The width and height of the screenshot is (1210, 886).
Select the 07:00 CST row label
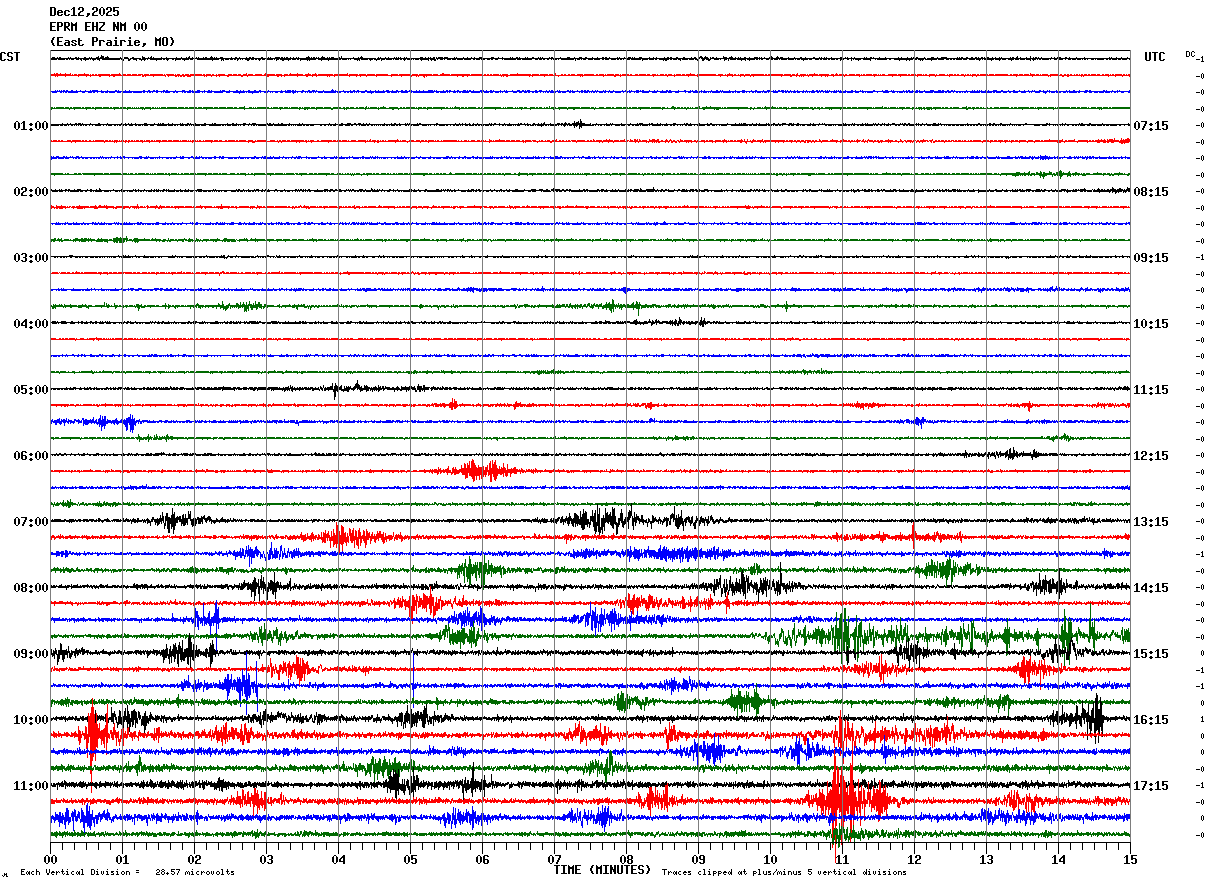point(31,522)
